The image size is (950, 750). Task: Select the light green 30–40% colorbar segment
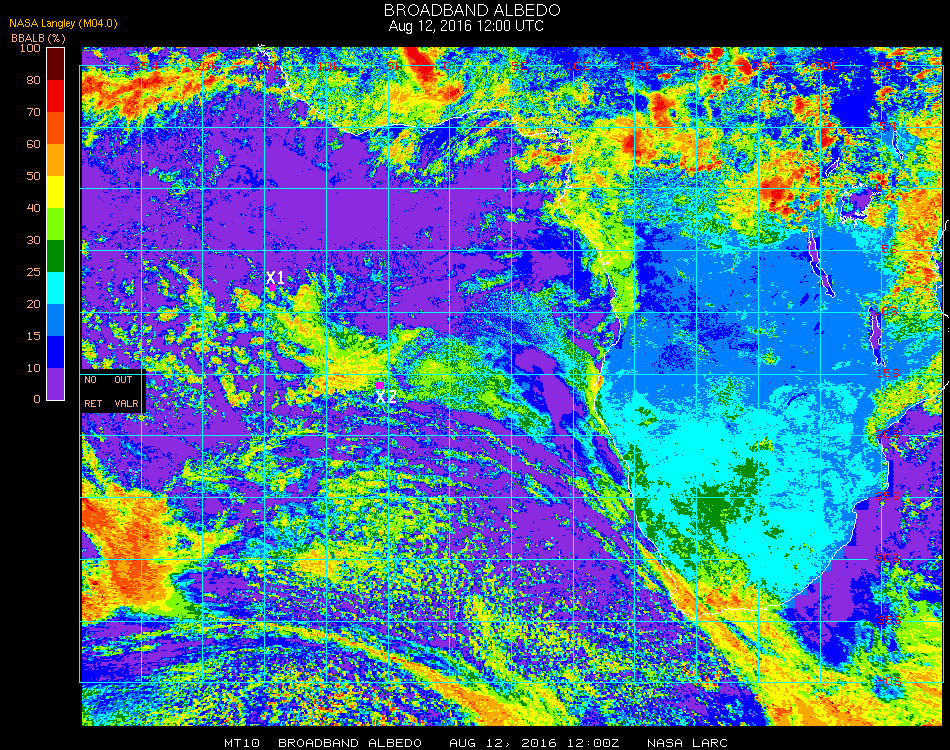pyautogui.click(x=55, y=224)
